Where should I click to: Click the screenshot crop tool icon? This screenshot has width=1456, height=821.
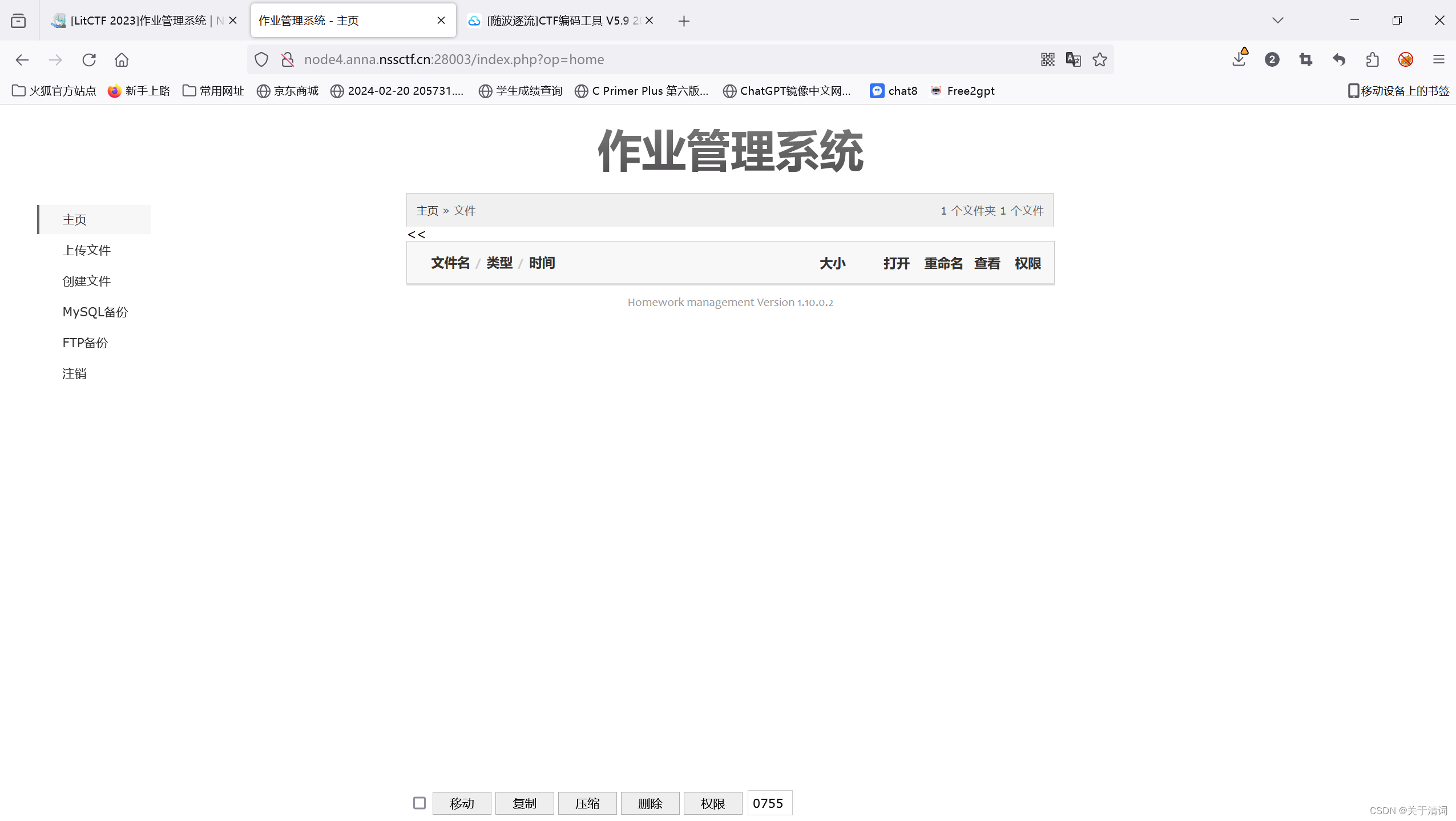(1305, 59)
